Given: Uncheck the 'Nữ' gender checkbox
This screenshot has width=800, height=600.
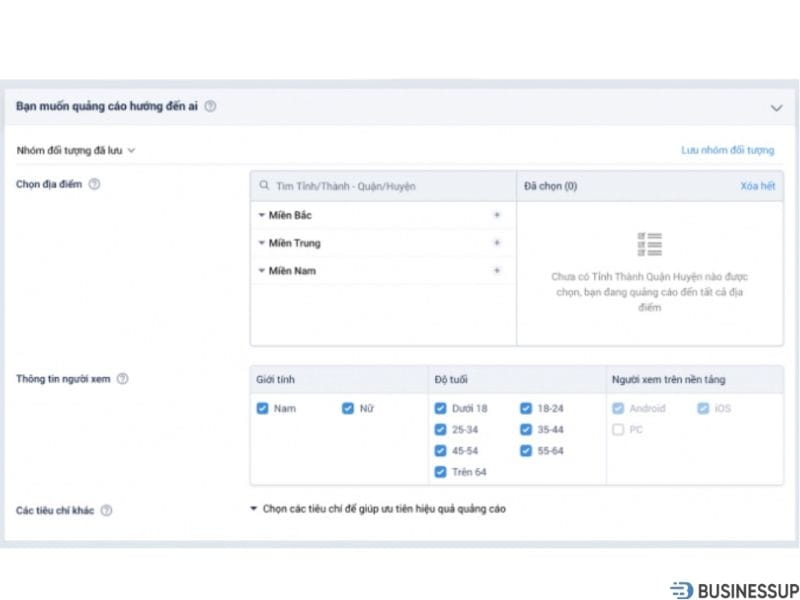Looking at the screenshot, I should (x=348, y=408).
